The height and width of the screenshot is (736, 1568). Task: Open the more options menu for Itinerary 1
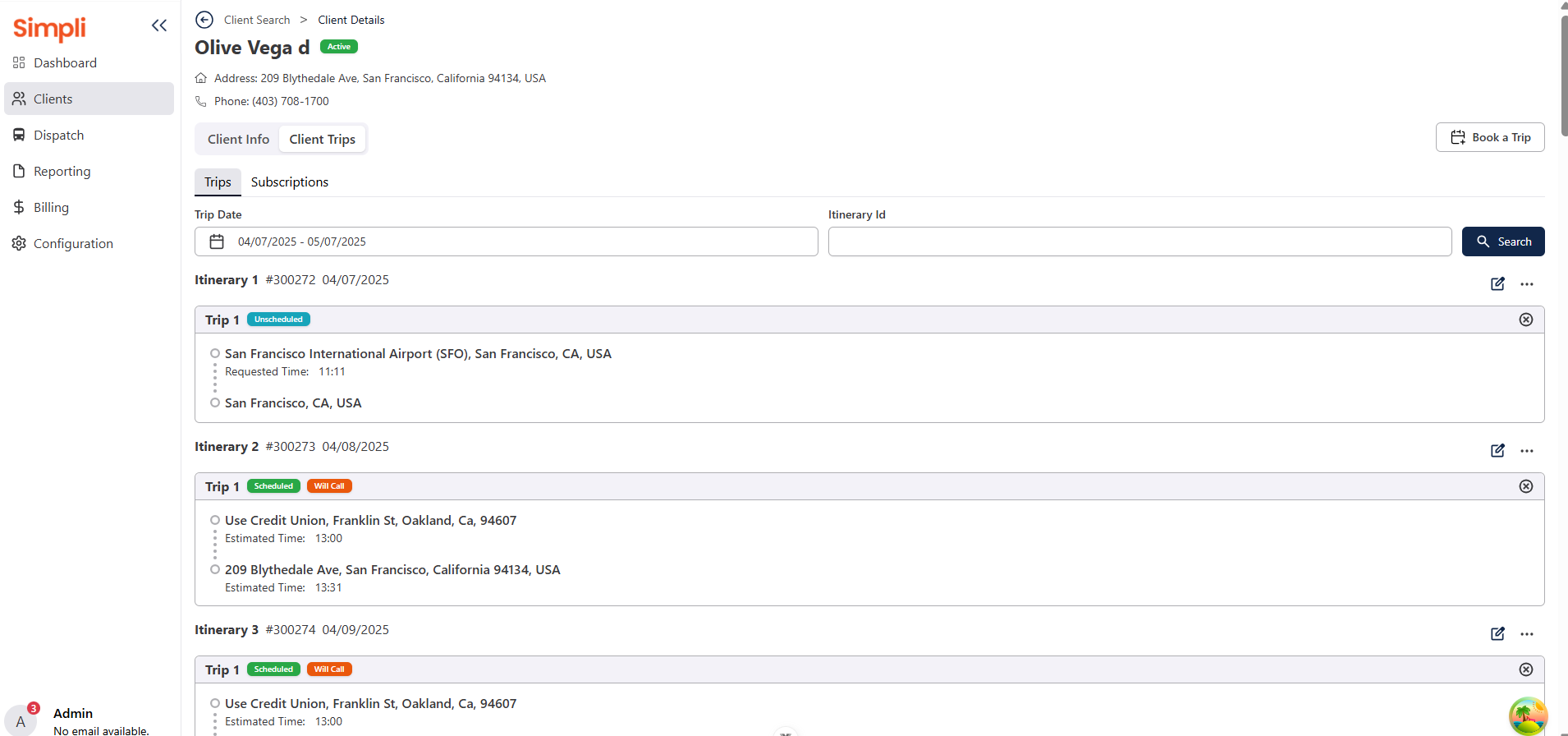coord(1526,283)
